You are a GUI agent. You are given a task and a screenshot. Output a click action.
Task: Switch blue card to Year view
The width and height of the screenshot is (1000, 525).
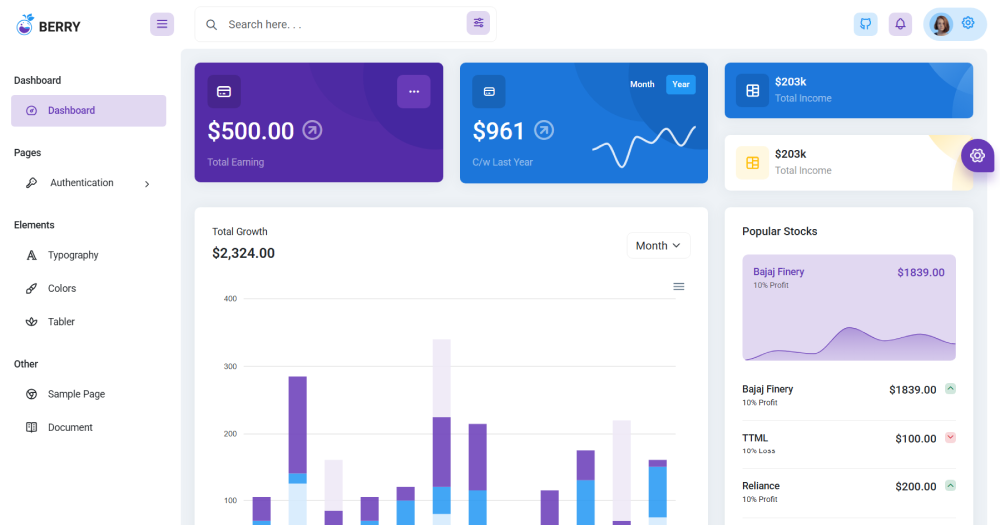[680, 84]
